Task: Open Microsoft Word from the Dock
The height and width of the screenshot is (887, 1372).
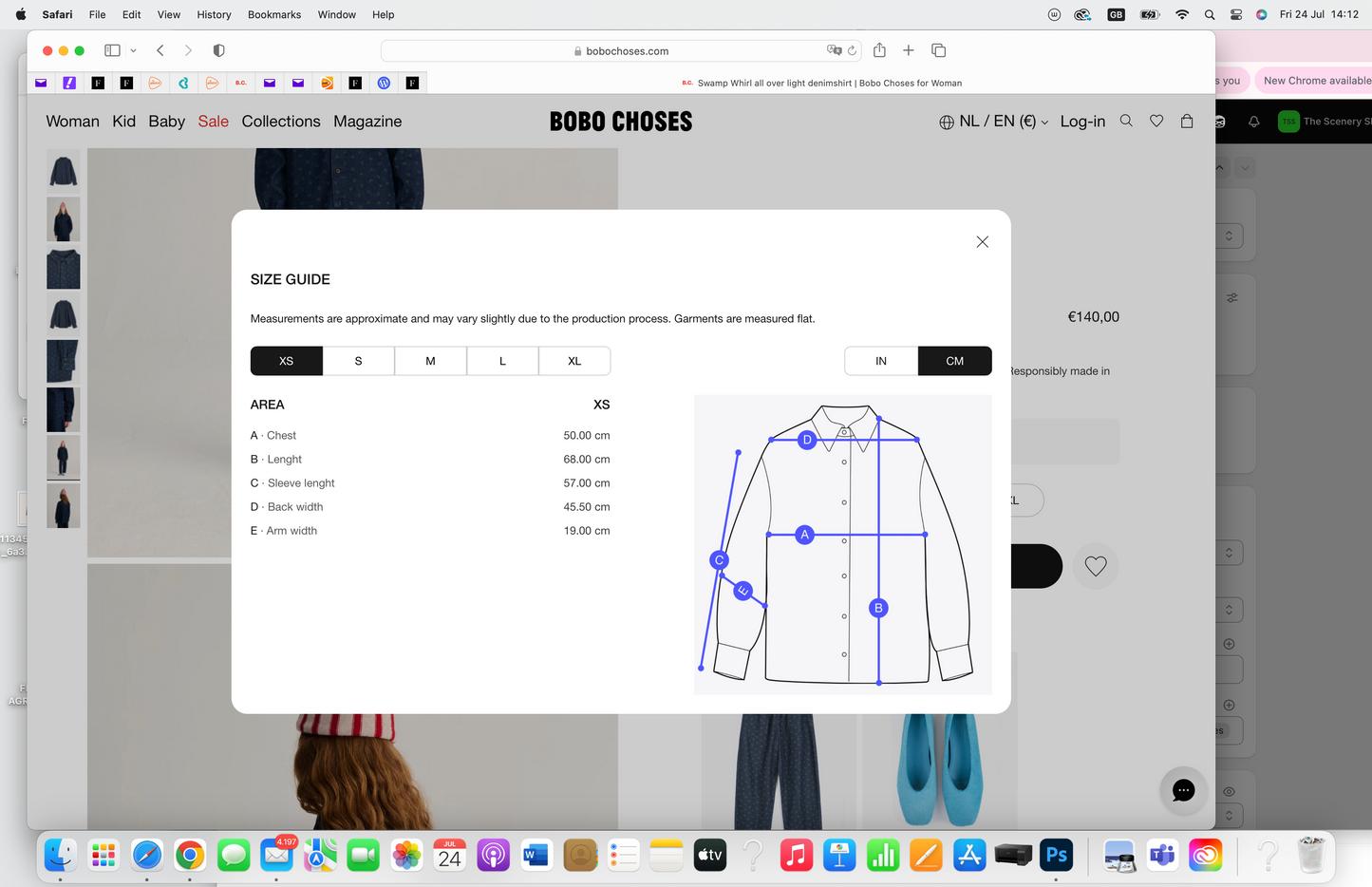Action: [x=536, y=856]
